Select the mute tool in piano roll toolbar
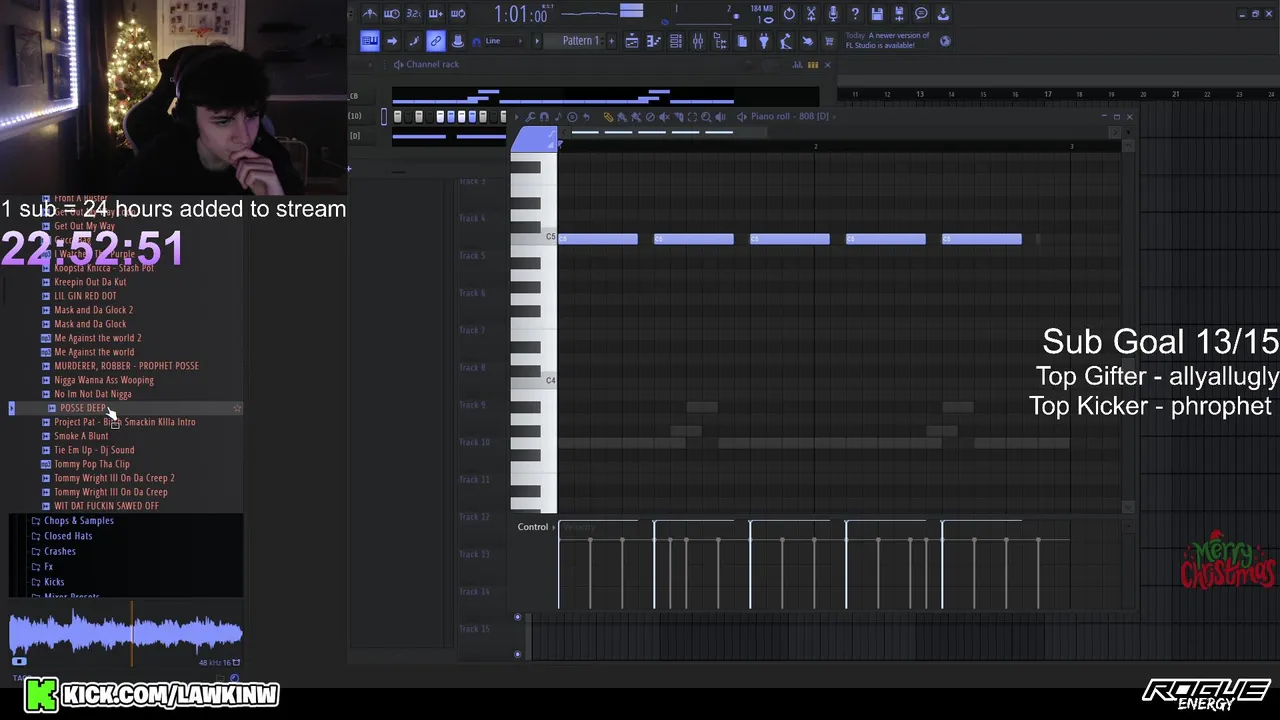1280x720 pixels. point(664,117)
